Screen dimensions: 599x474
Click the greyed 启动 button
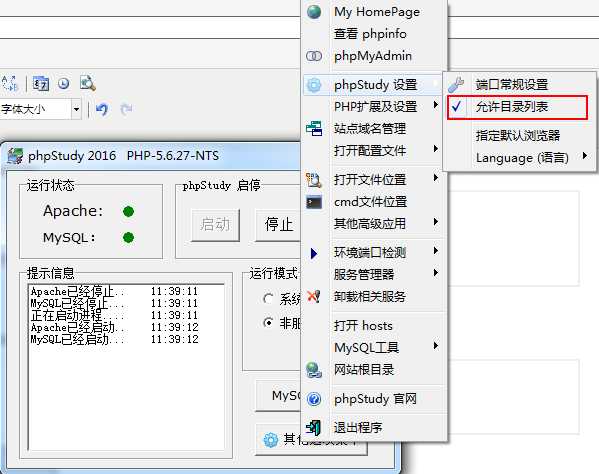click(215, 225)
